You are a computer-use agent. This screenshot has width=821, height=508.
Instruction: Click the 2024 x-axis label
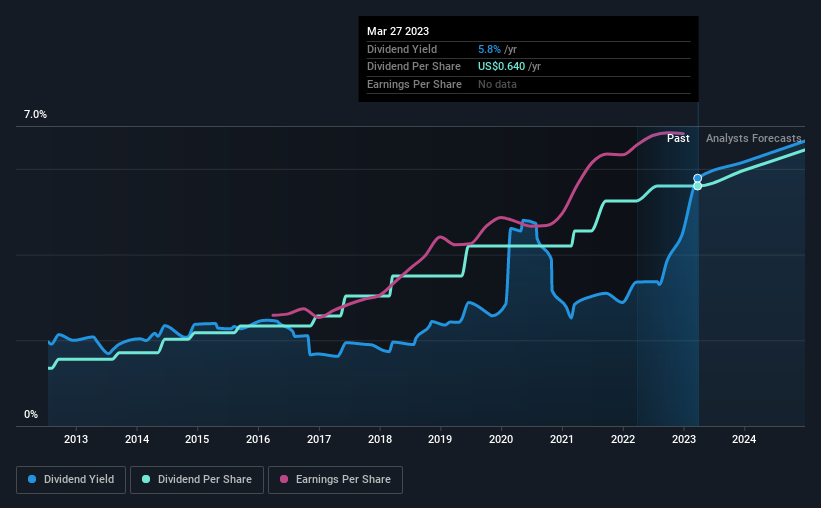click(744, 439)
